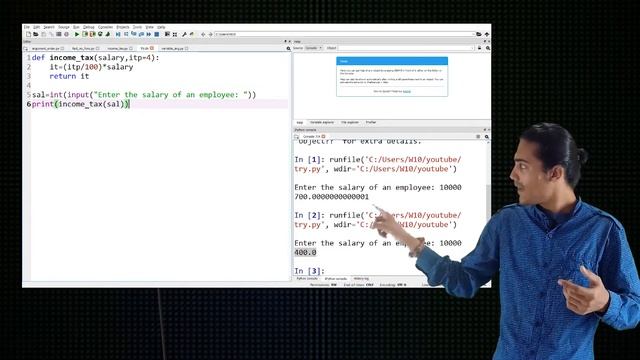Click the Maximize current pane icon
The height and width of the screenshot is (360, 640).
point(167,34)
